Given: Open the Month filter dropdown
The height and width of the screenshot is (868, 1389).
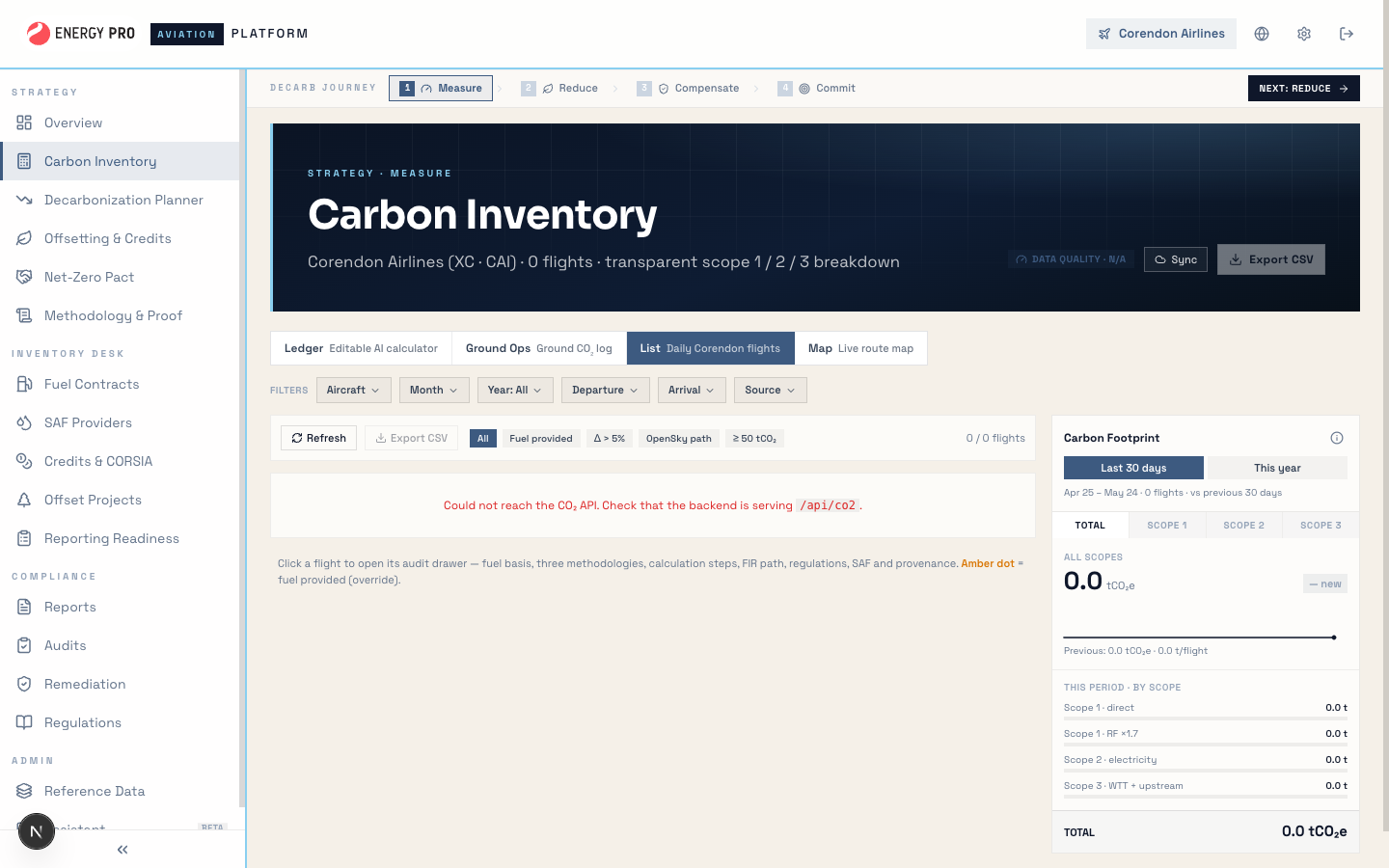Looking at the screenshot, I should coord(434,390).
